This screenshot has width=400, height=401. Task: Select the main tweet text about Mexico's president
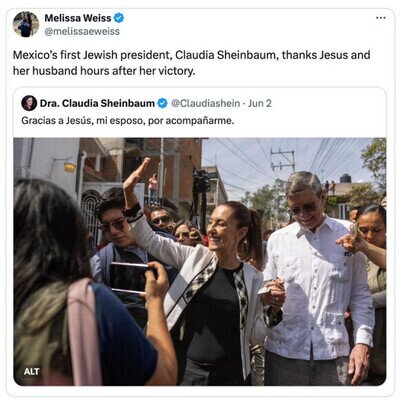pos(192,63)
